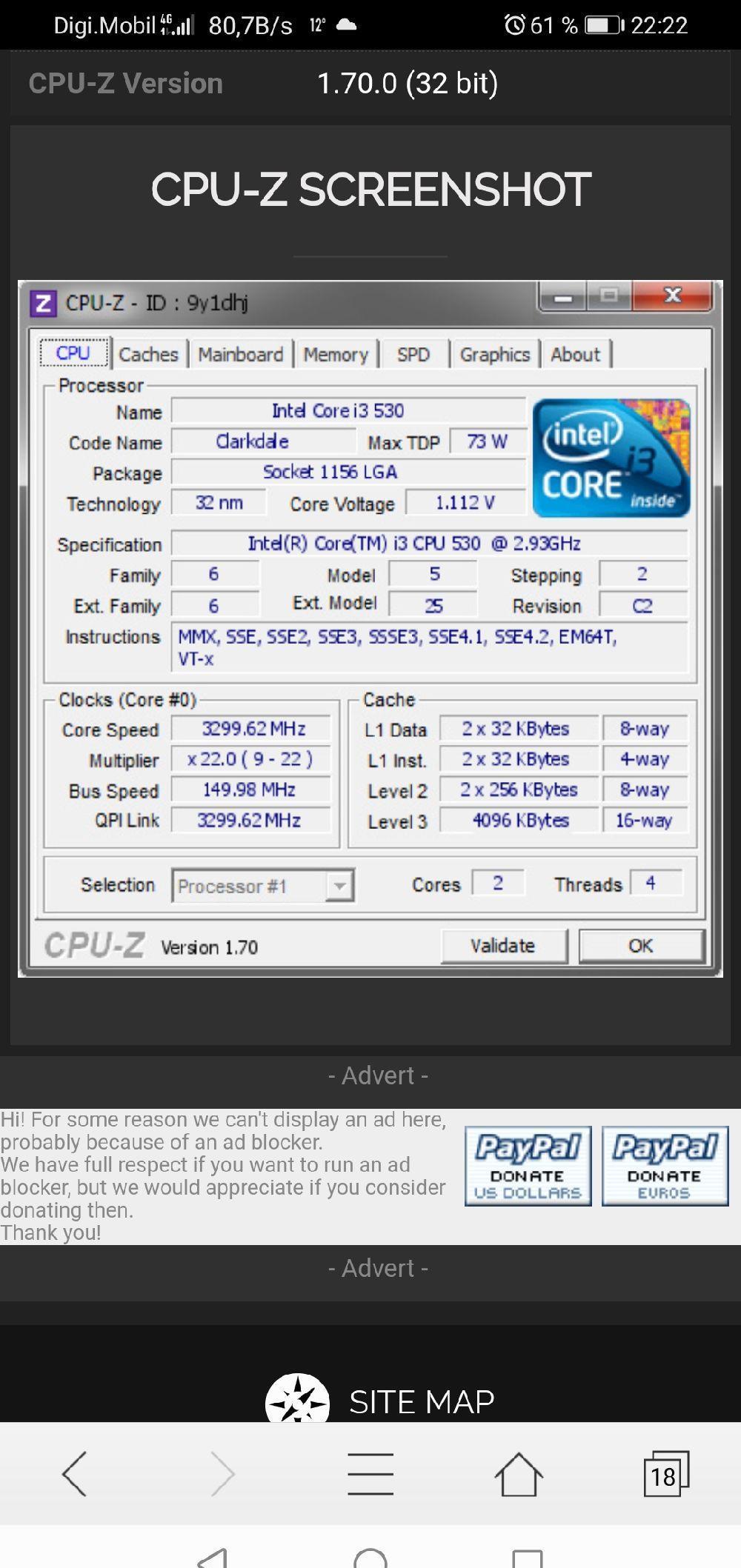The height and width of the screenshot is (1568, 741).
Task: Tap the Android home circle button
Action: coord(370,1557)
